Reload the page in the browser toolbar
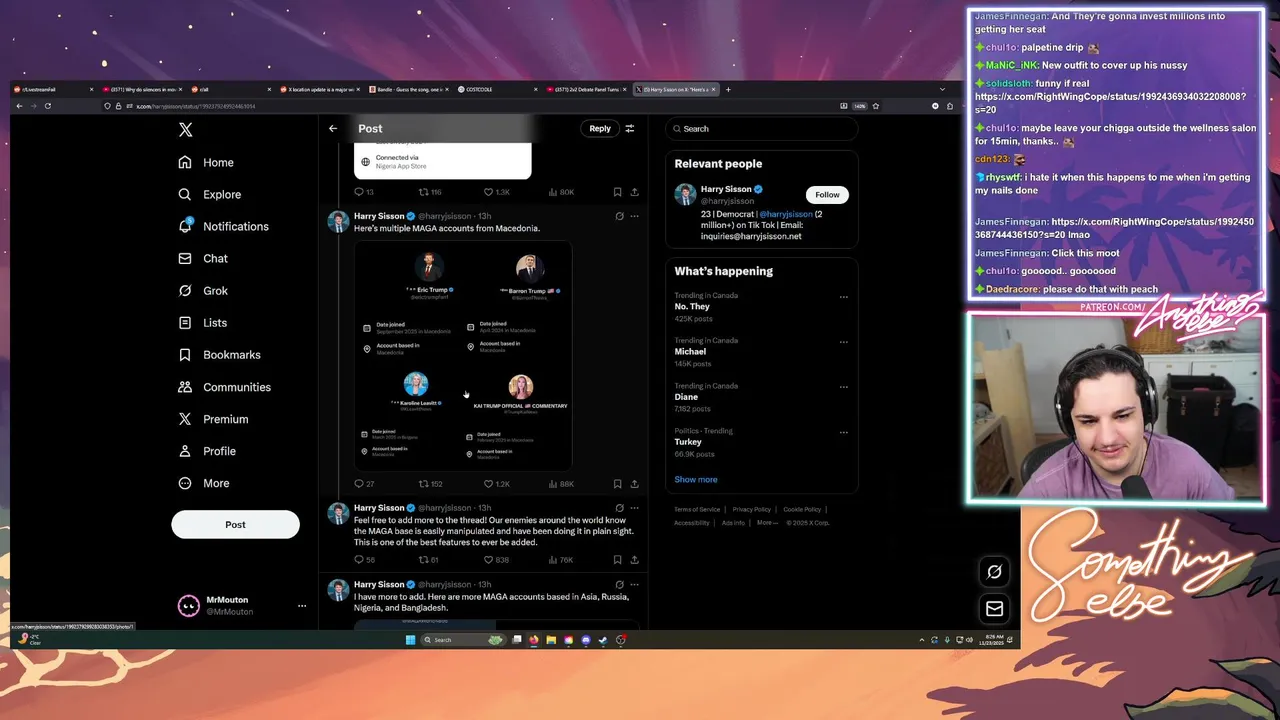 pyautogui.click(x=47, y=106)
